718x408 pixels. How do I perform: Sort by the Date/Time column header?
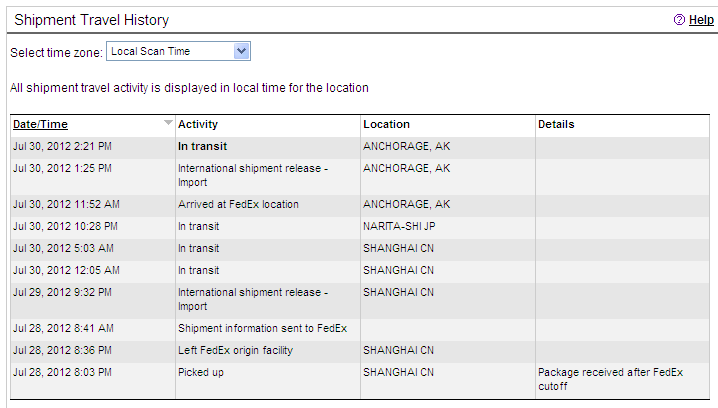pyautogui.click(x=40, y=124)
